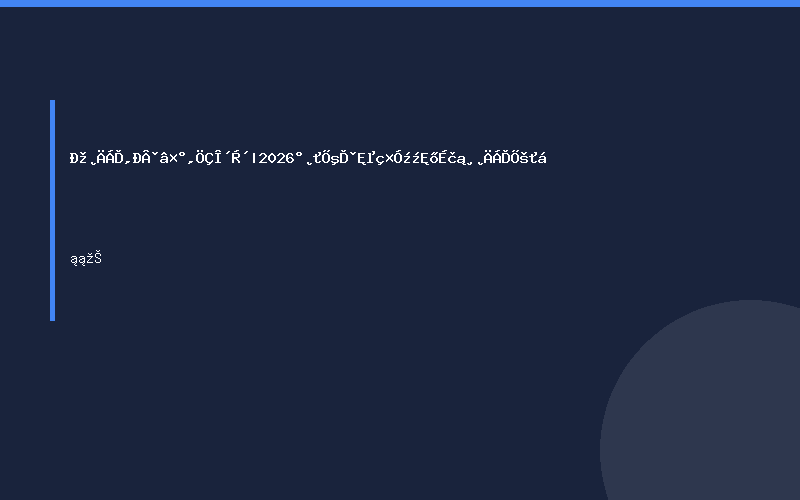This screenshot has width=800, height=500.
Task: Click the top end of the vertical blue bar
Action: pos(53,102)
